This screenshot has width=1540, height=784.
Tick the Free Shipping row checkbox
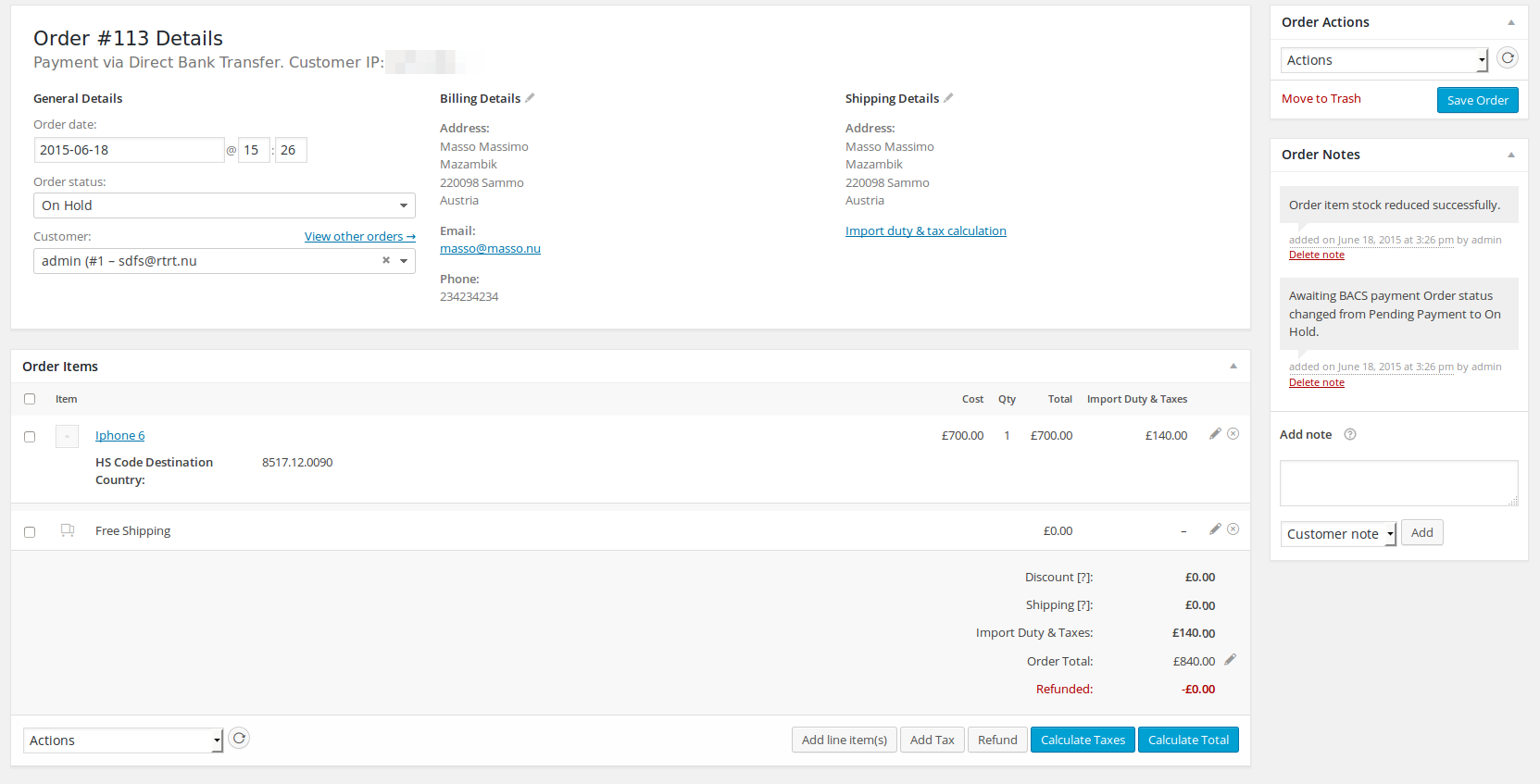pyautogui.click(x=30, y=532)
